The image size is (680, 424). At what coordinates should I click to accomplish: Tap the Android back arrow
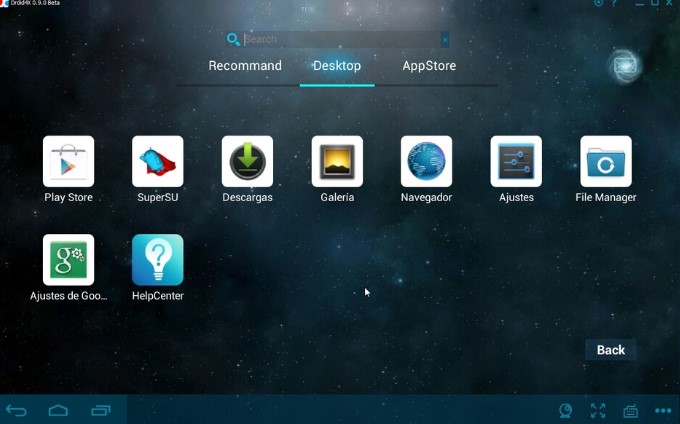point(16,410)
